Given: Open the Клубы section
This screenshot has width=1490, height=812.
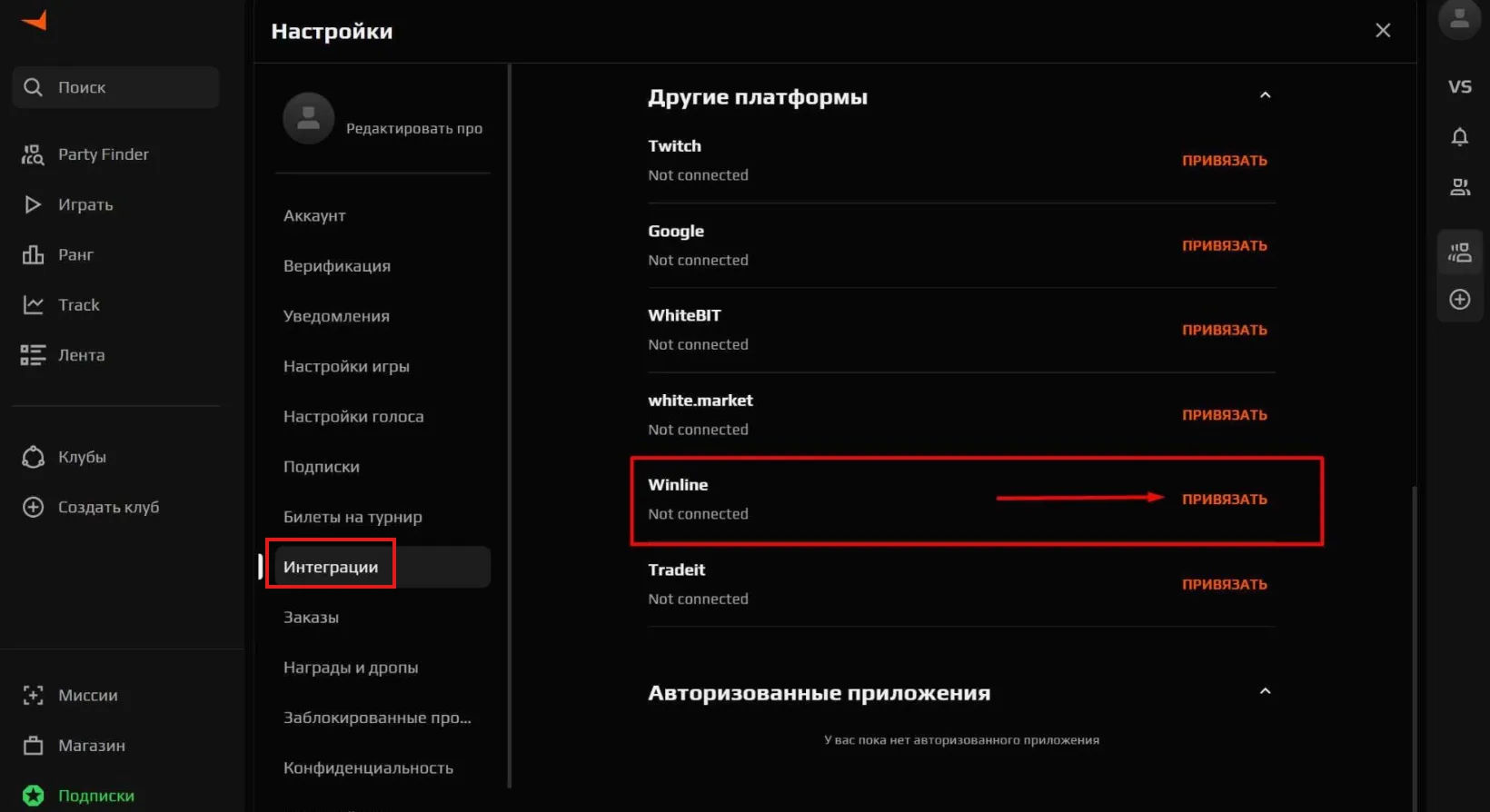Looking at the screenshot, I should pyautogui.click(x=82, y=457).
